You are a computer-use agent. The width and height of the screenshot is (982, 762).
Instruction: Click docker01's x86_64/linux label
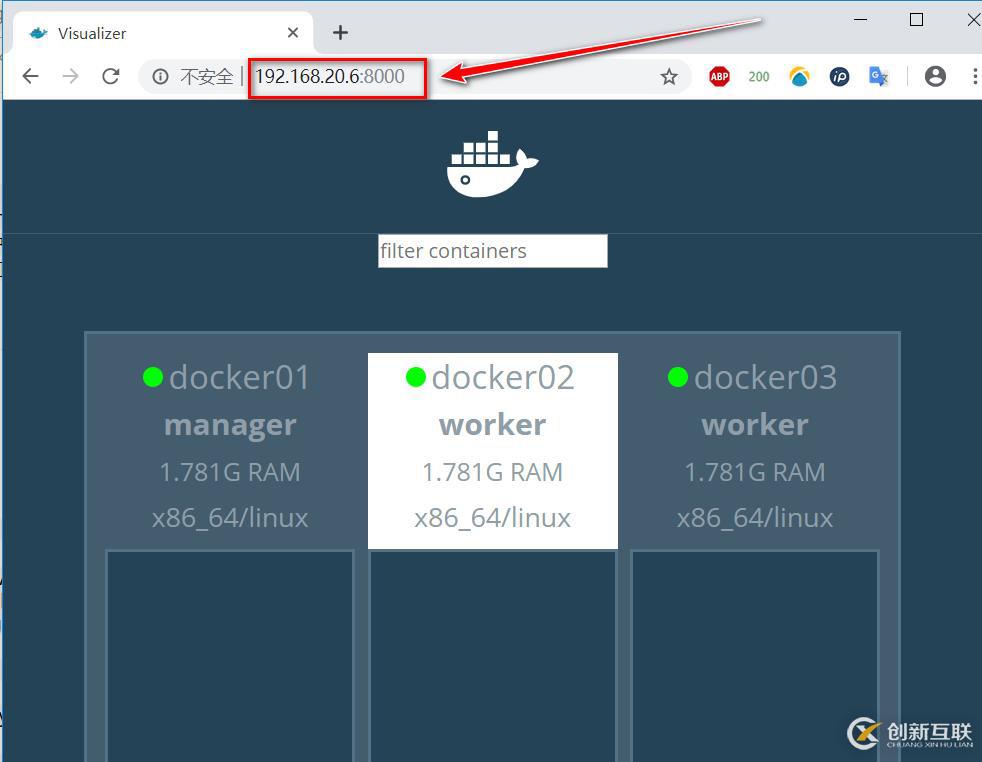click(x=230, y=519)
